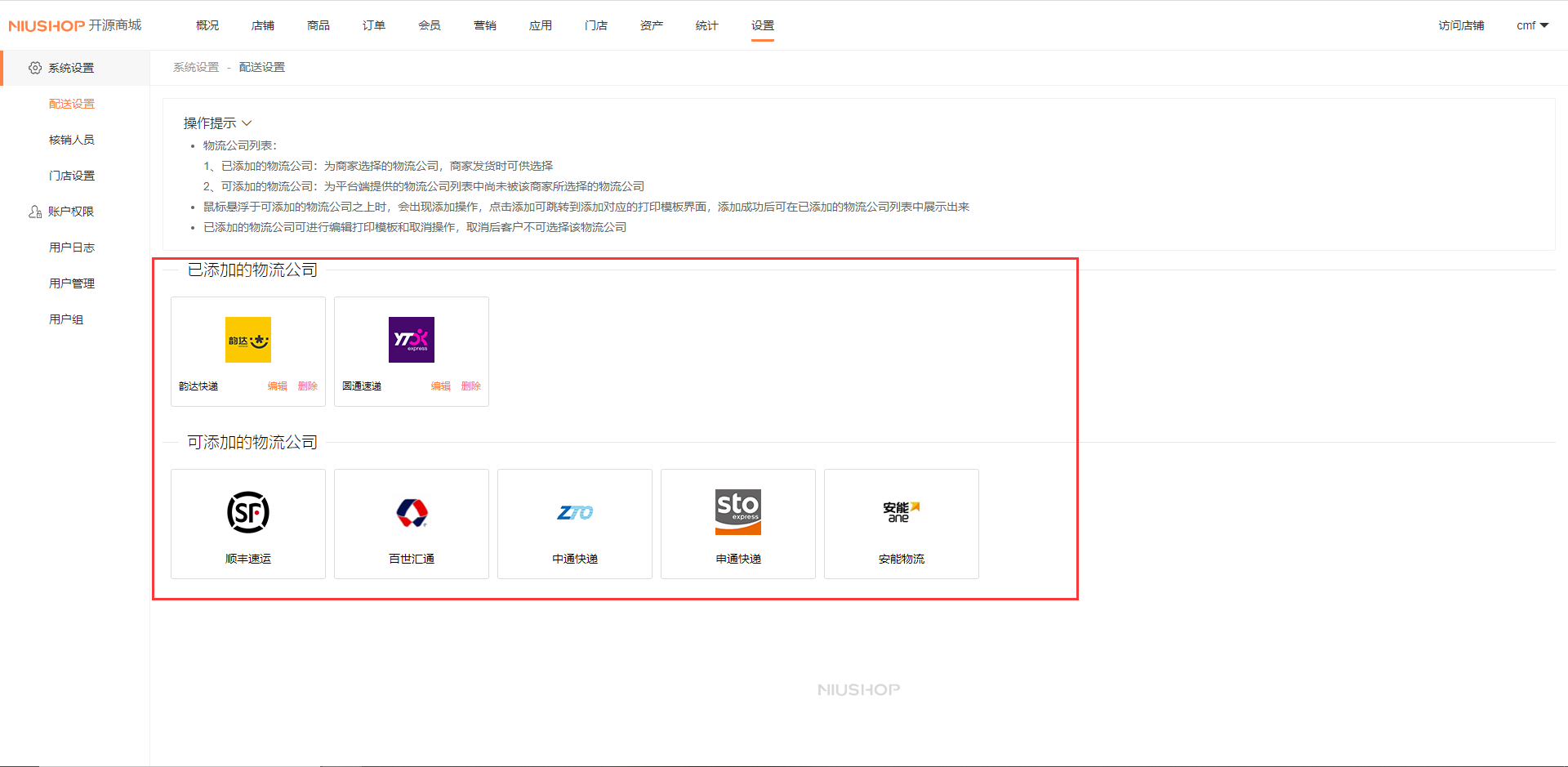Click the 安能物流 label

902,559
